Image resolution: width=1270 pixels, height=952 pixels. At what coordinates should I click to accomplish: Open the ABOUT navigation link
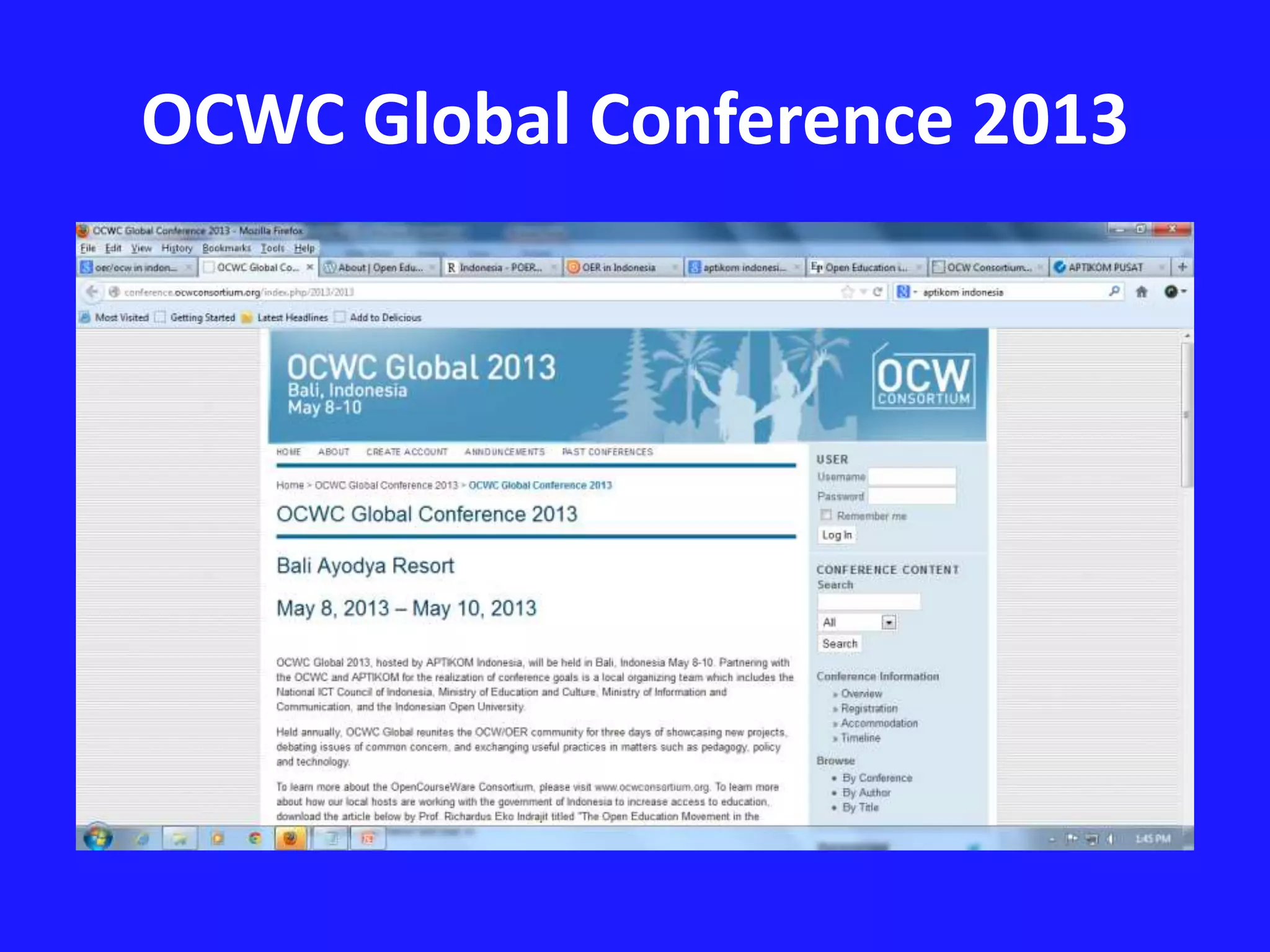334,452
